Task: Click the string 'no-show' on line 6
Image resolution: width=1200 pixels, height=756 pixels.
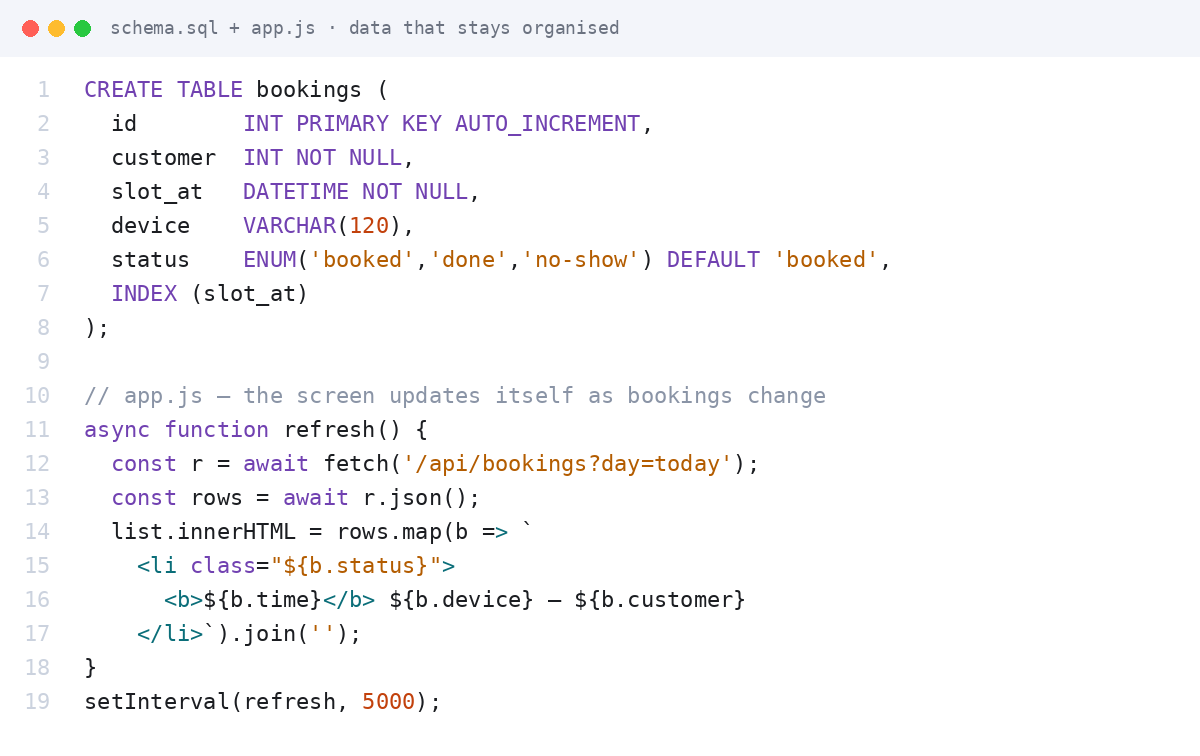Action: 580,260
